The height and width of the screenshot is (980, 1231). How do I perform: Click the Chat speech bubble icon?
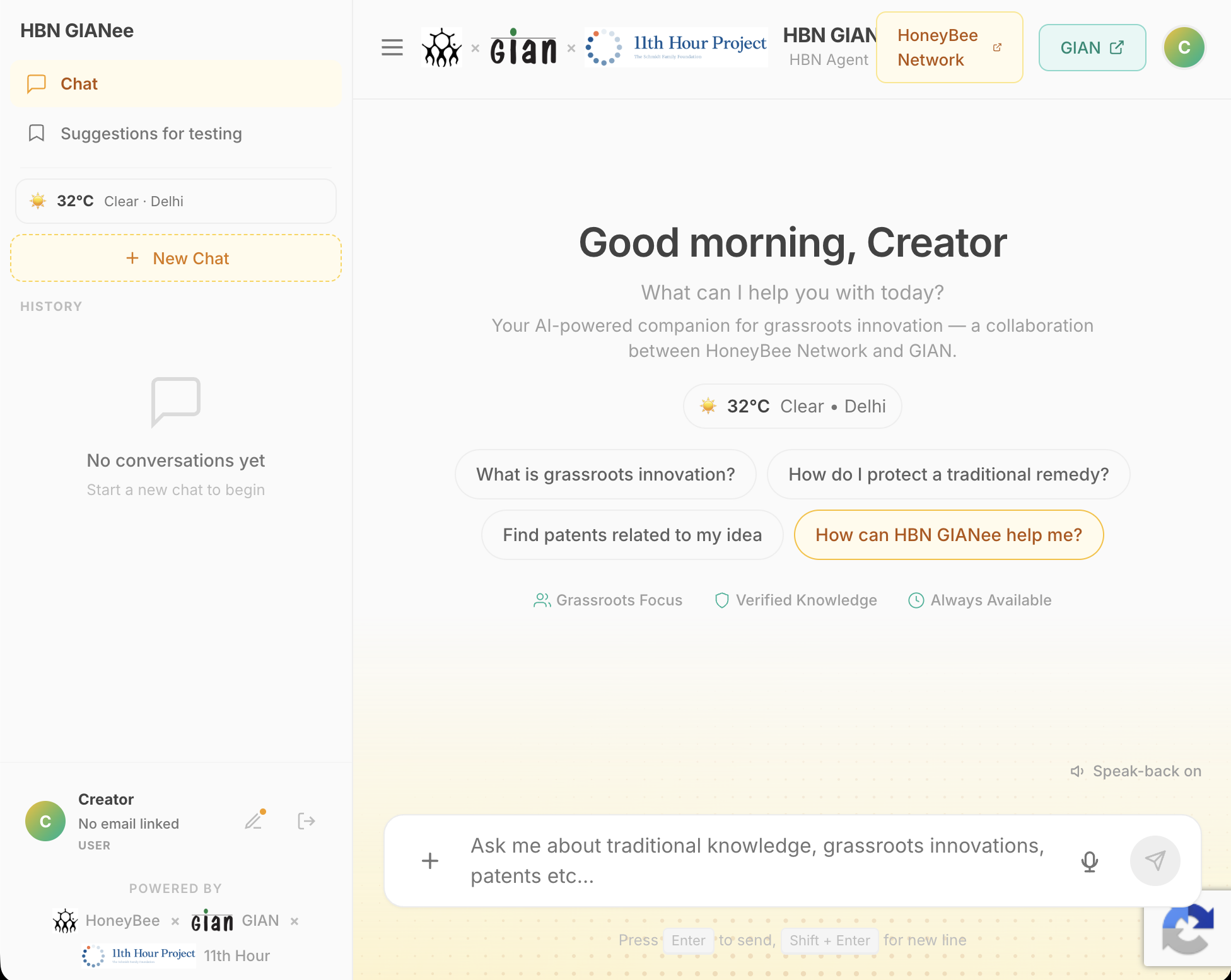37,84
